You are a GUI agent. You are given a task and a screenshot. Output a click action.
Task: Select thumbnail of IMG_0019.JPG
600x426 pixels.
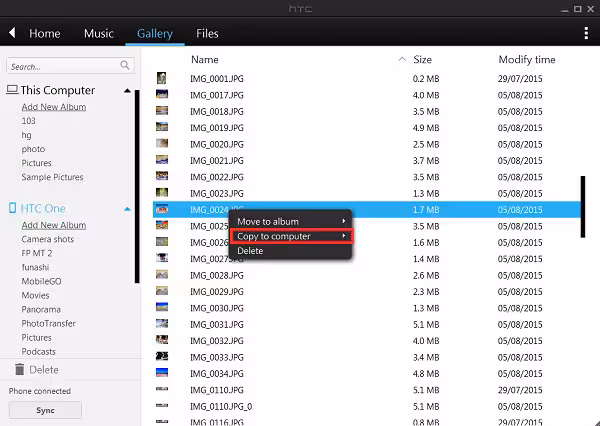pyautogui.click(x=162, y=127)
